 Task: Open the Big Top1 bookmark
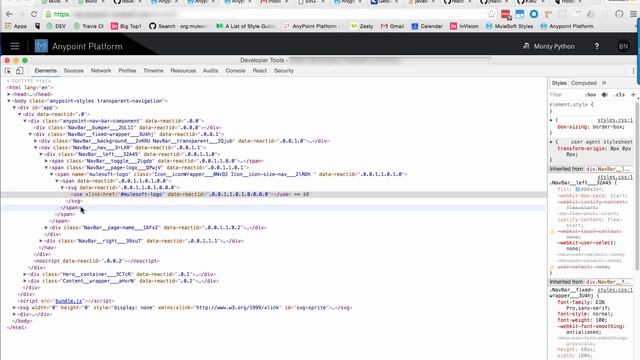tap(126, 26)
